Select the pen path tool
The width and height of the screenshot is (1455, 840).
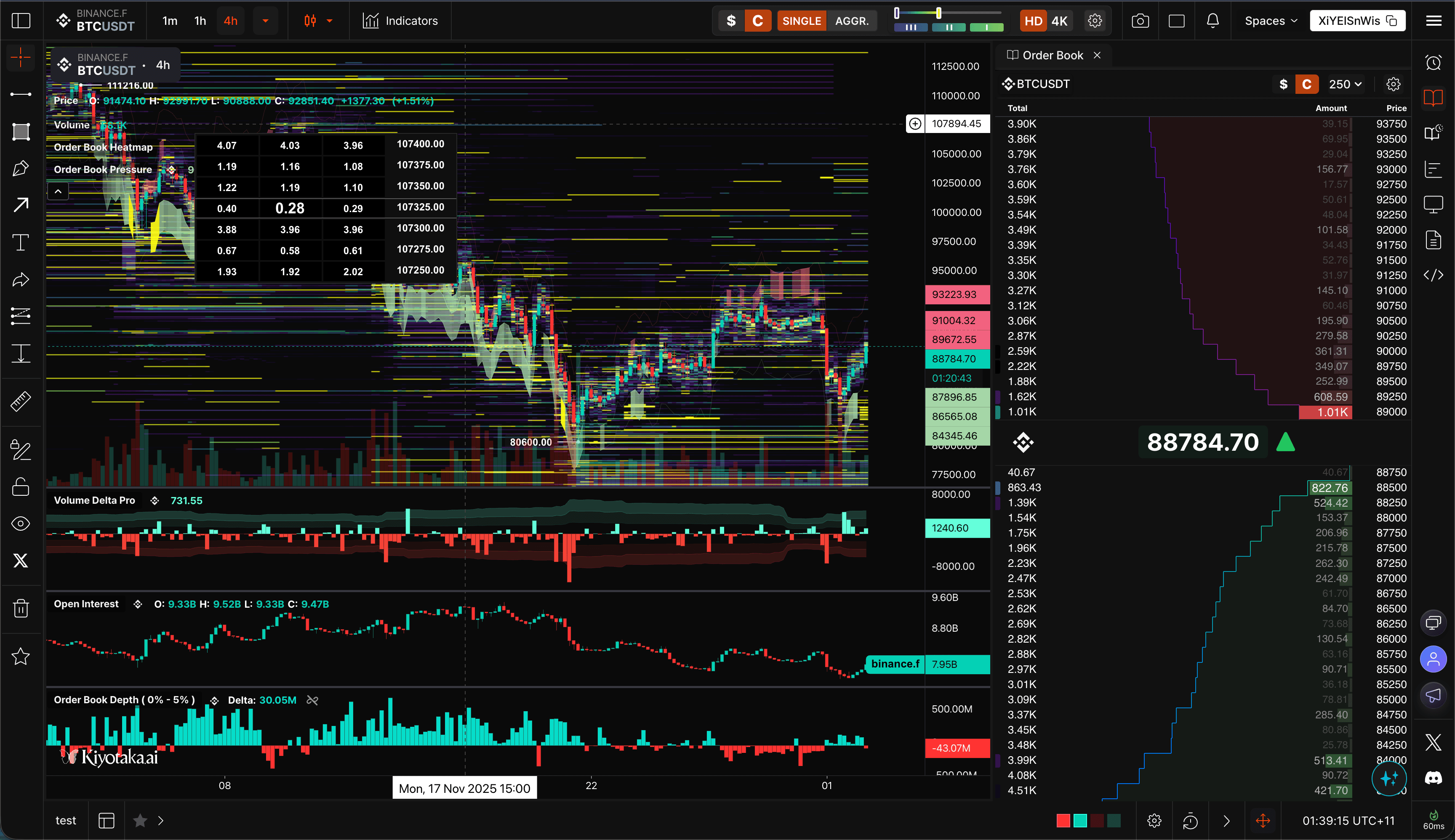[21, 168]
